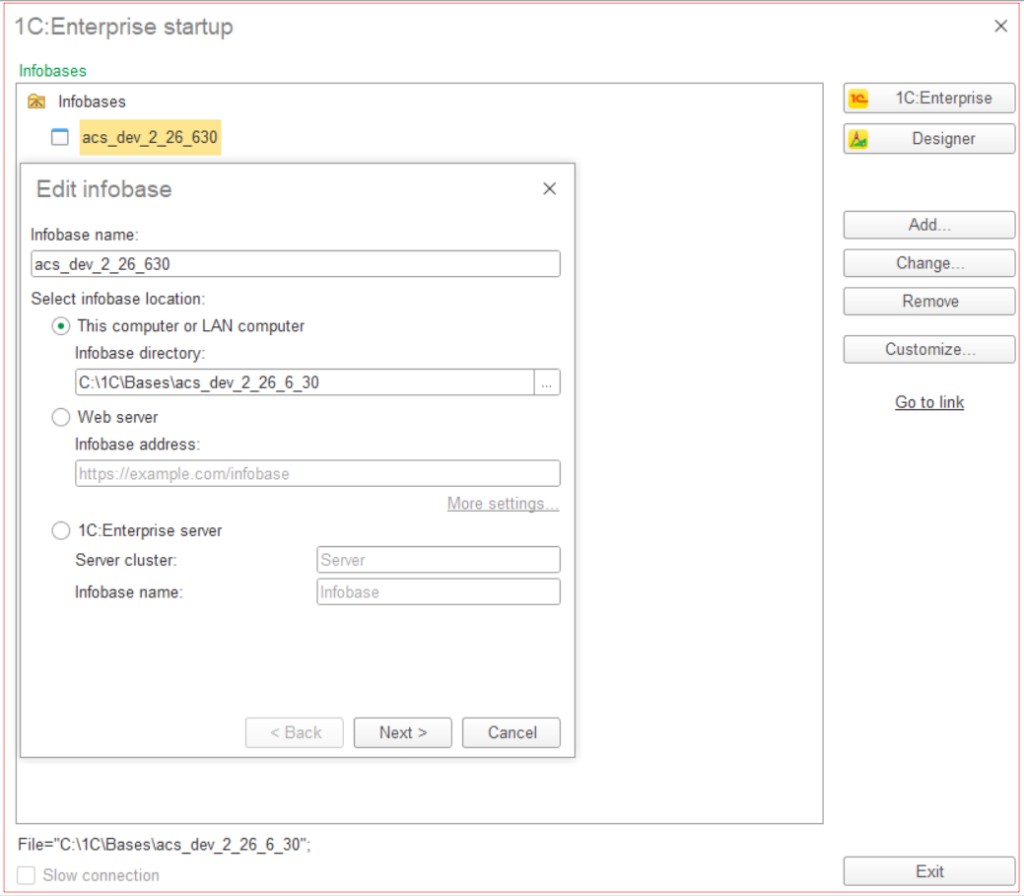Close the Edit infobase dialog
Viewport: 1024px width, 896px height.
[x=550, y=189]
